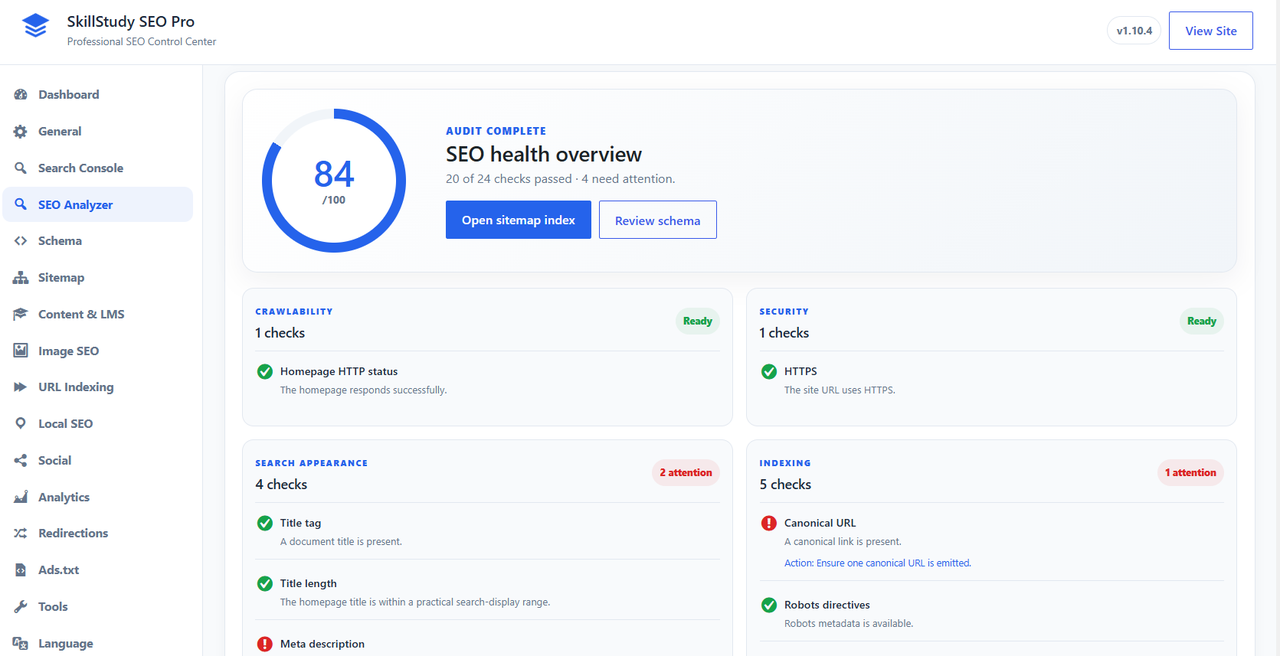This screenshot has height=656, width=1280.
Task: Click 'Action: Ensure one canonical URL is emitted.'
Action: click(x=878, y=563)
